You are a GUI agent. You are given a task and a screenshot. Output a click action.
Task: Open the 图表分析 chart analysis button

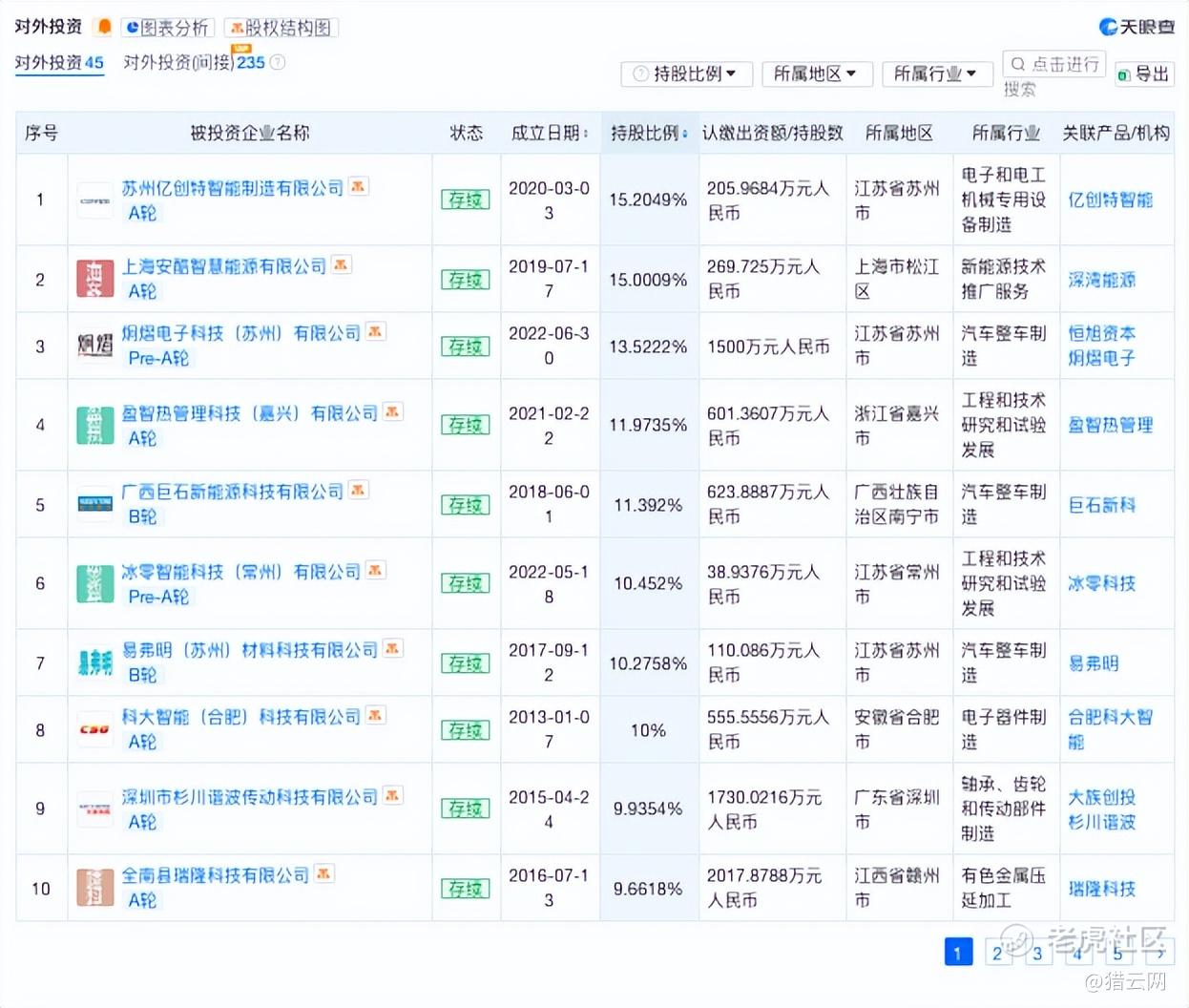pos(167,28)
